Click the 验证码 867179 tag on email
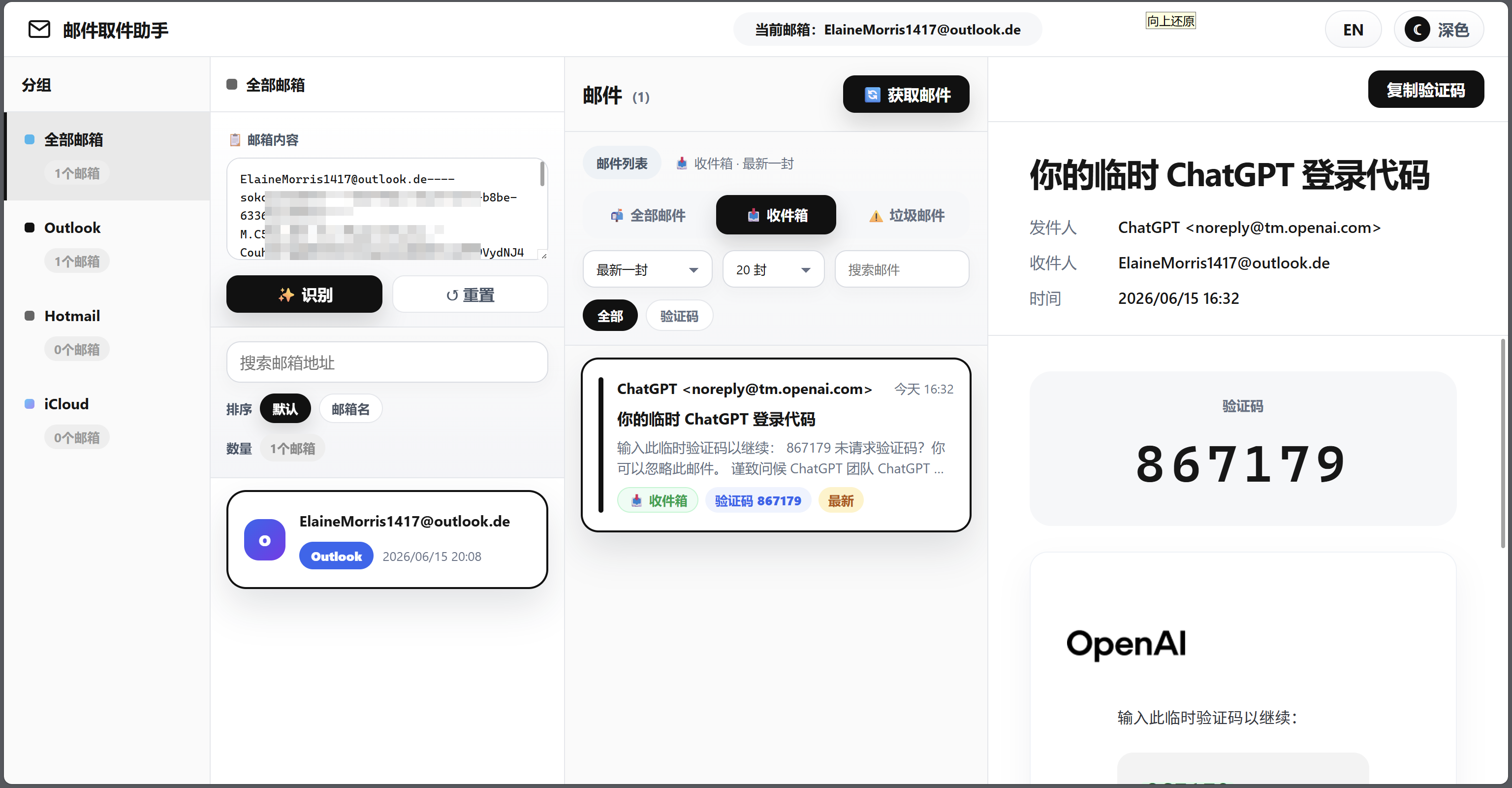The width and height of the screenshot is (1512, 788). point(758,500)
